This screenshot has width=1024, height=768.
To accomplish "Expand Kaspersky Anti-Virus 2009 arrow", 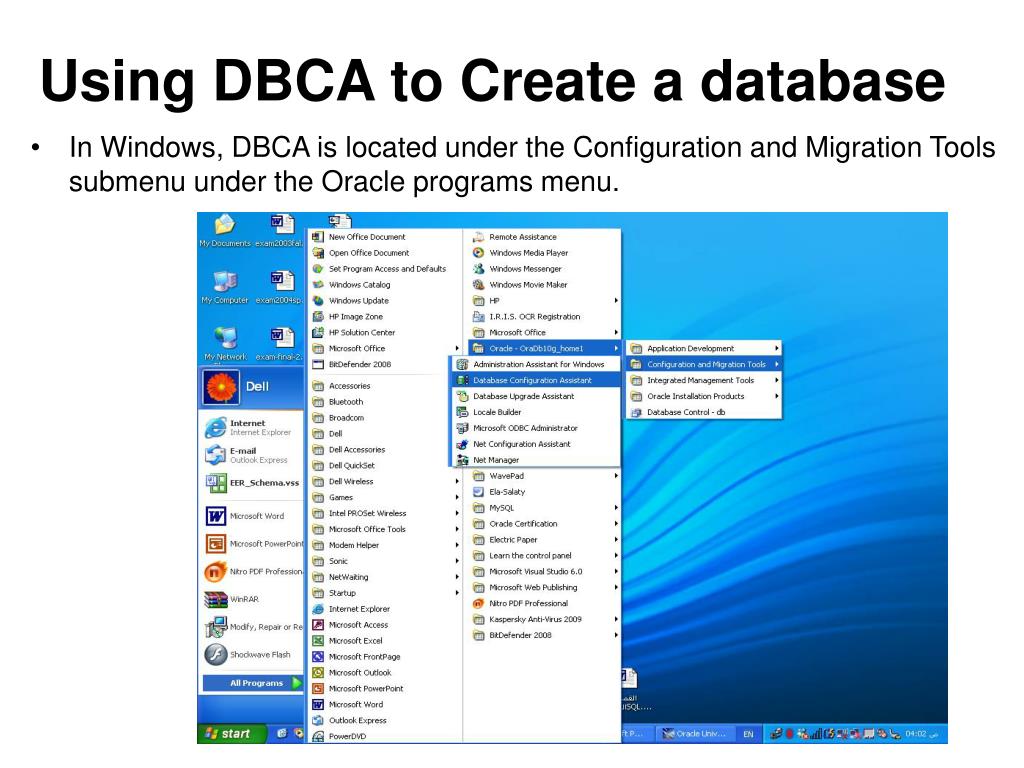I will 616,619.
